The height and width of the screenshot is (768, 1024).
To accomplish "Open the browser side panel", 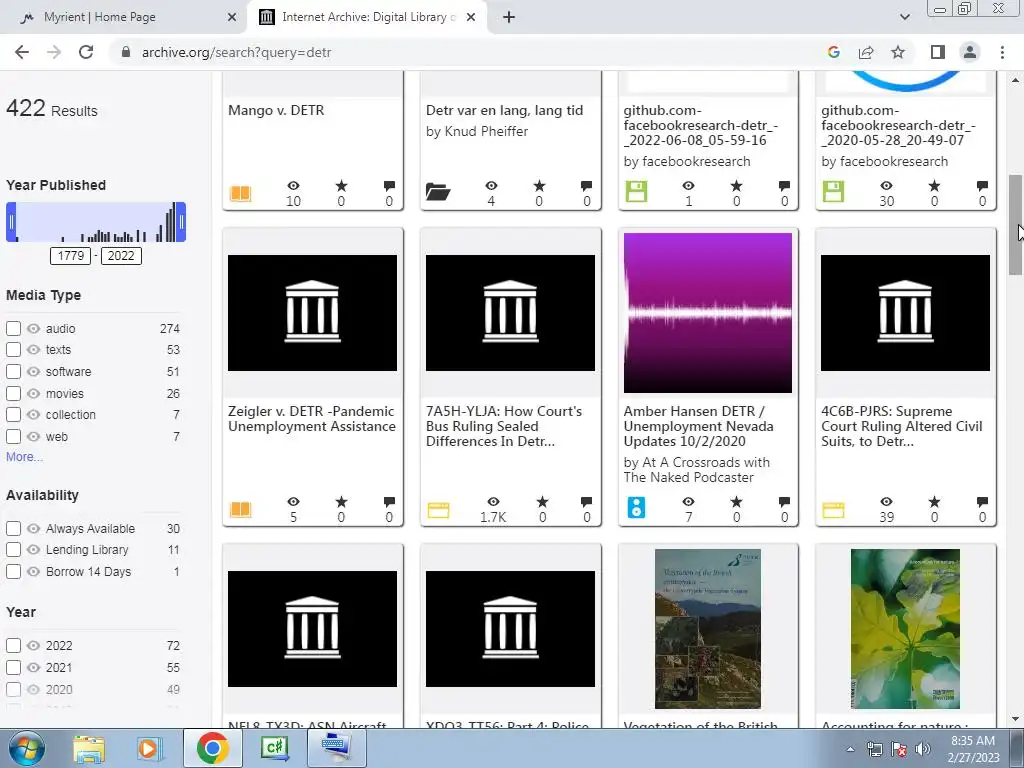I will coord(938,52).
